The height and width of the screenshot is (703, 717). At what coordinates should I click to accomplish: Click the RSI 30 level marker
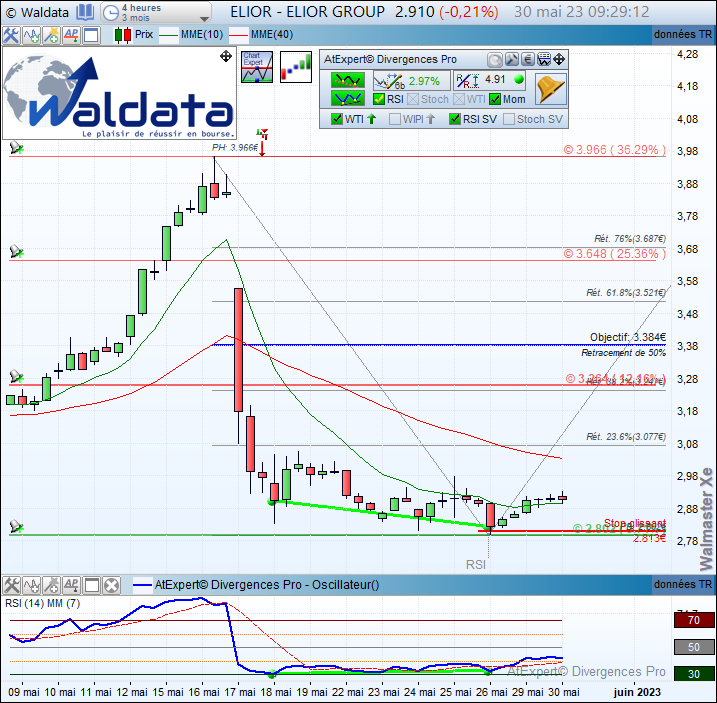pos(694,674)
